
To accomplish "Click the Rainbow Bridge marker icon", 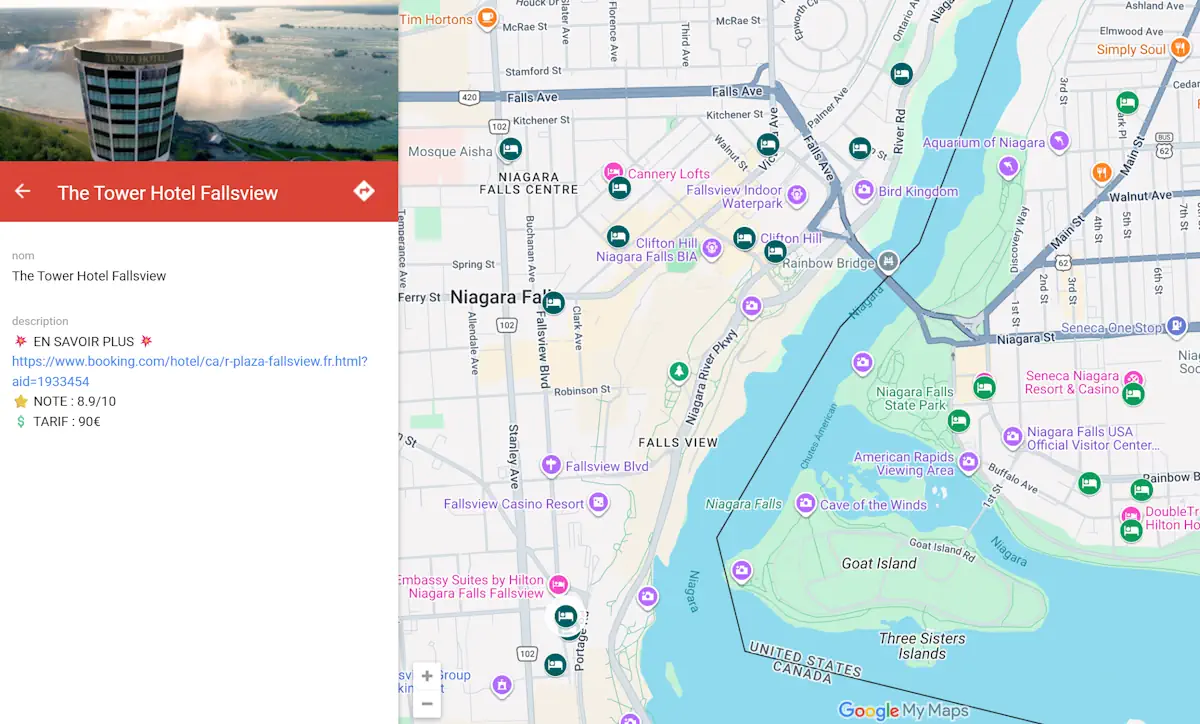I will (x=888, y=263).
